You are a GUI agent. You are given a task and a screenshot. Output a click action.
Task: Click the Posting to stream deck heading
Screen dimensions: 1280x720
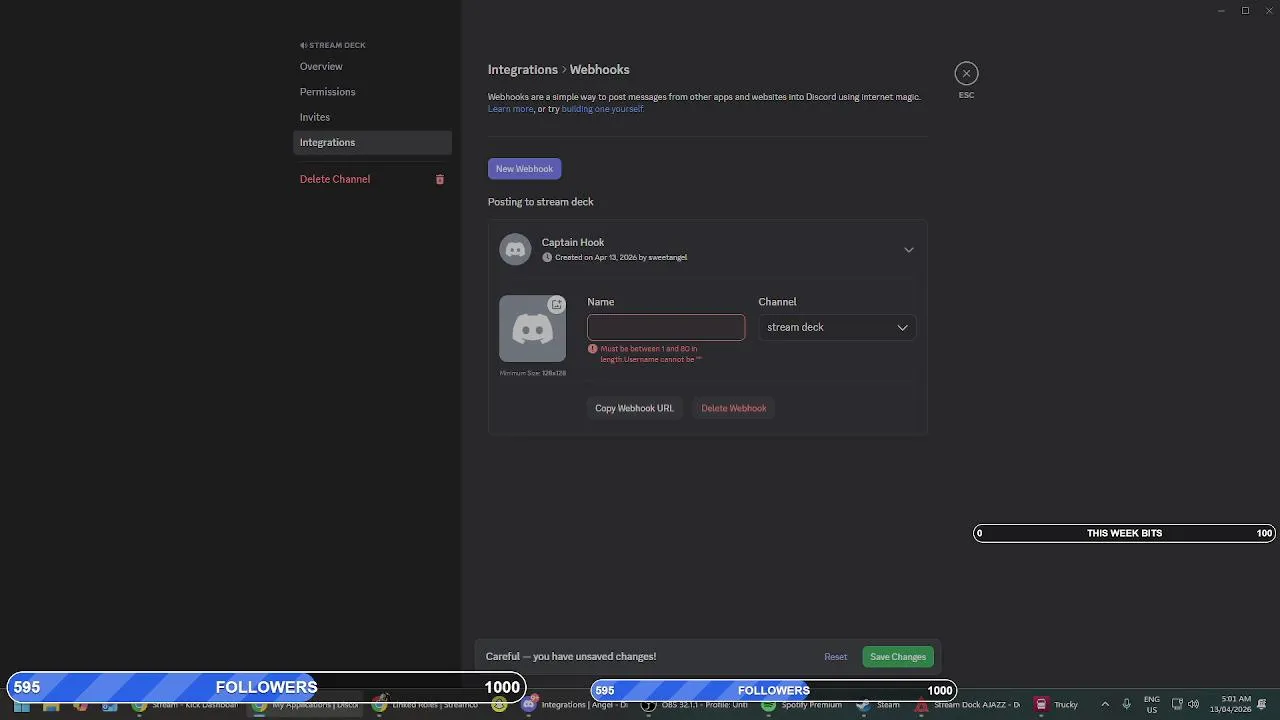[541, 202]
